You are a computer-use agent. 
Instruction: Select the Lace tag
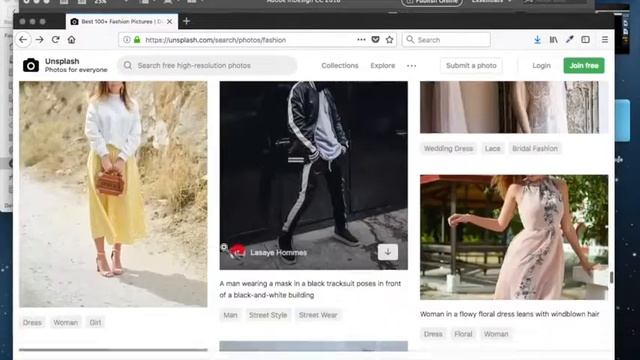[x=492, y=149]
